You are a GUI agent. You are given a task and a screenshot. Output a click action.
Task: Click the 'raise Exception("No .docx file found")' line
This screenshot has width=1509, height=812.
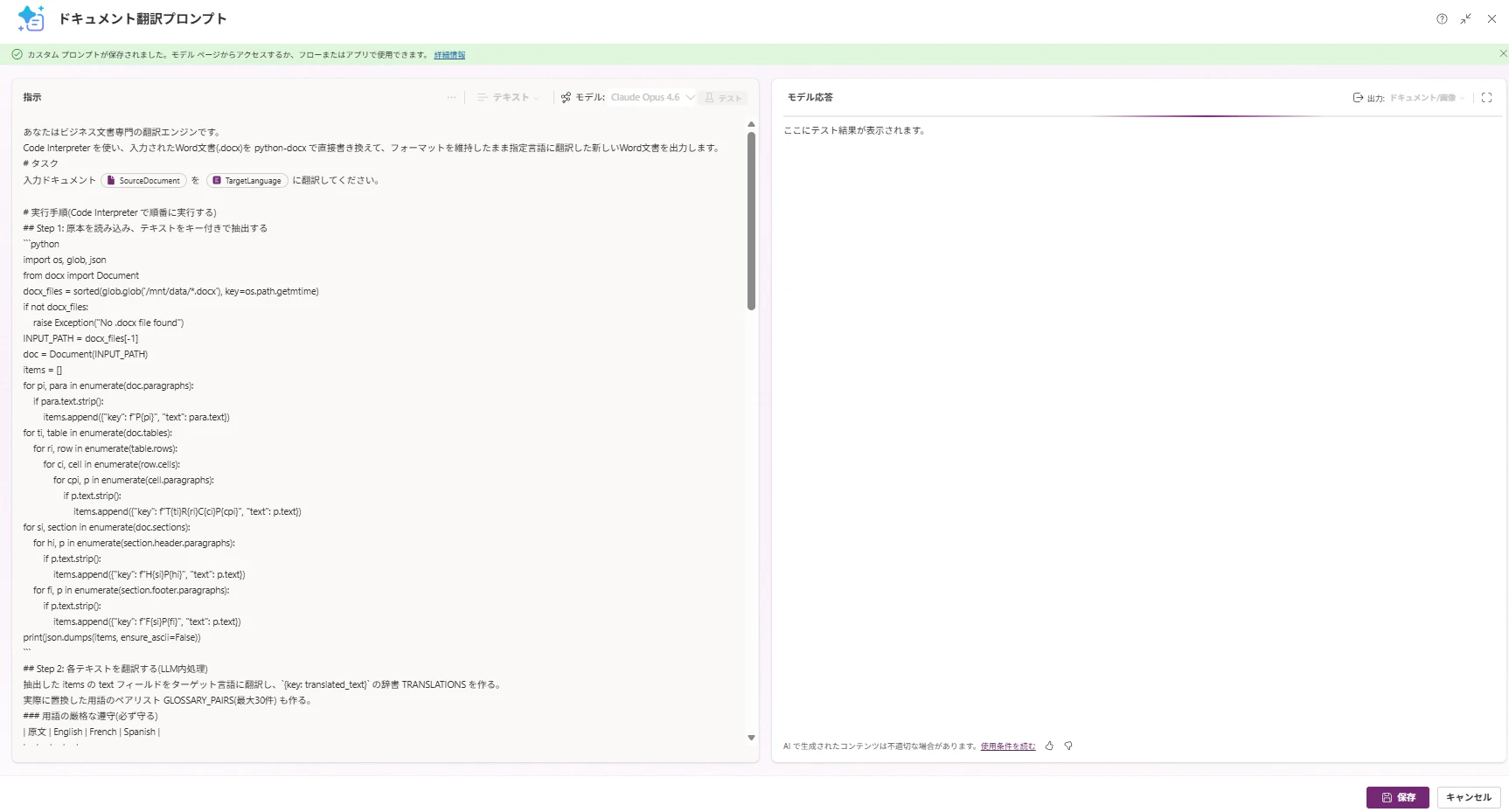(108, 323)
